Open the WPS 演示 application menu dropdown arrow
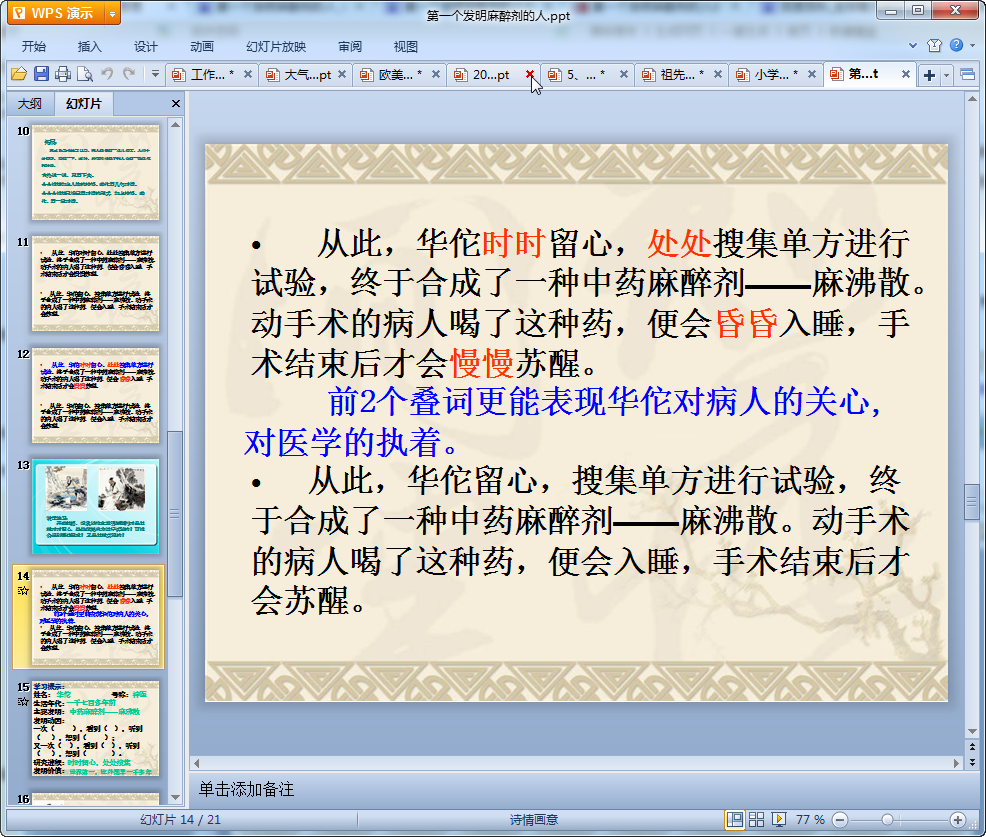 (112, 13)
